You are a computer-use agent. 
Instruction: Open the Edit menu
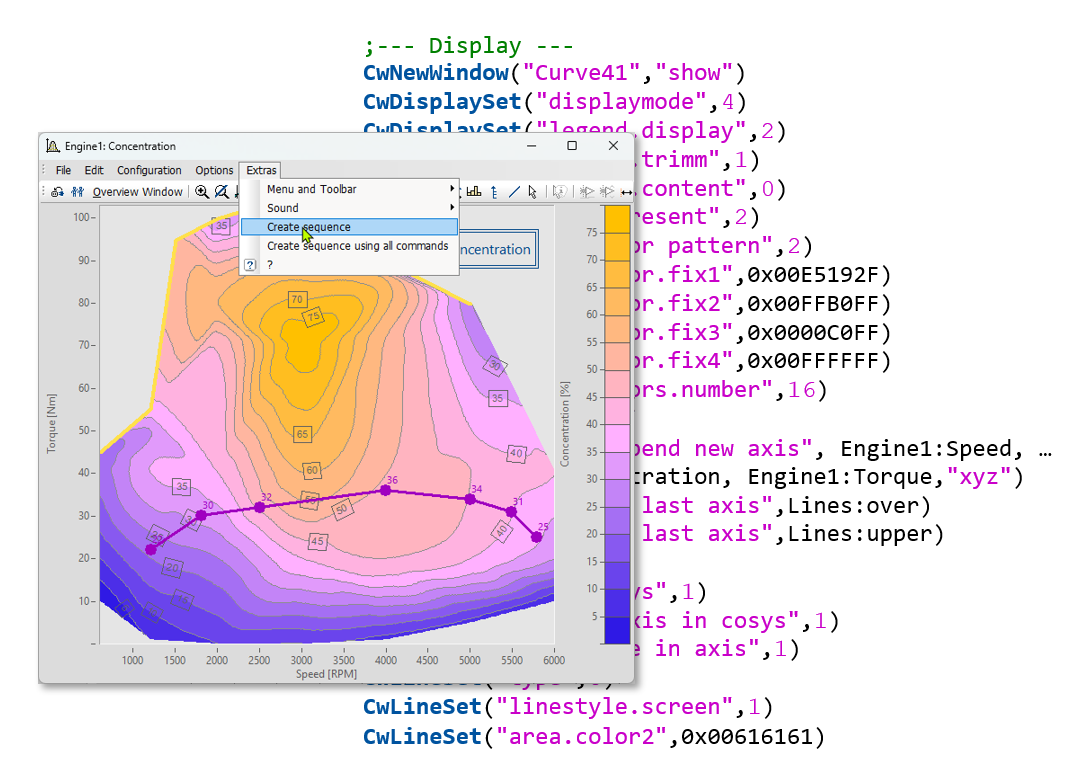coord(94,171)
